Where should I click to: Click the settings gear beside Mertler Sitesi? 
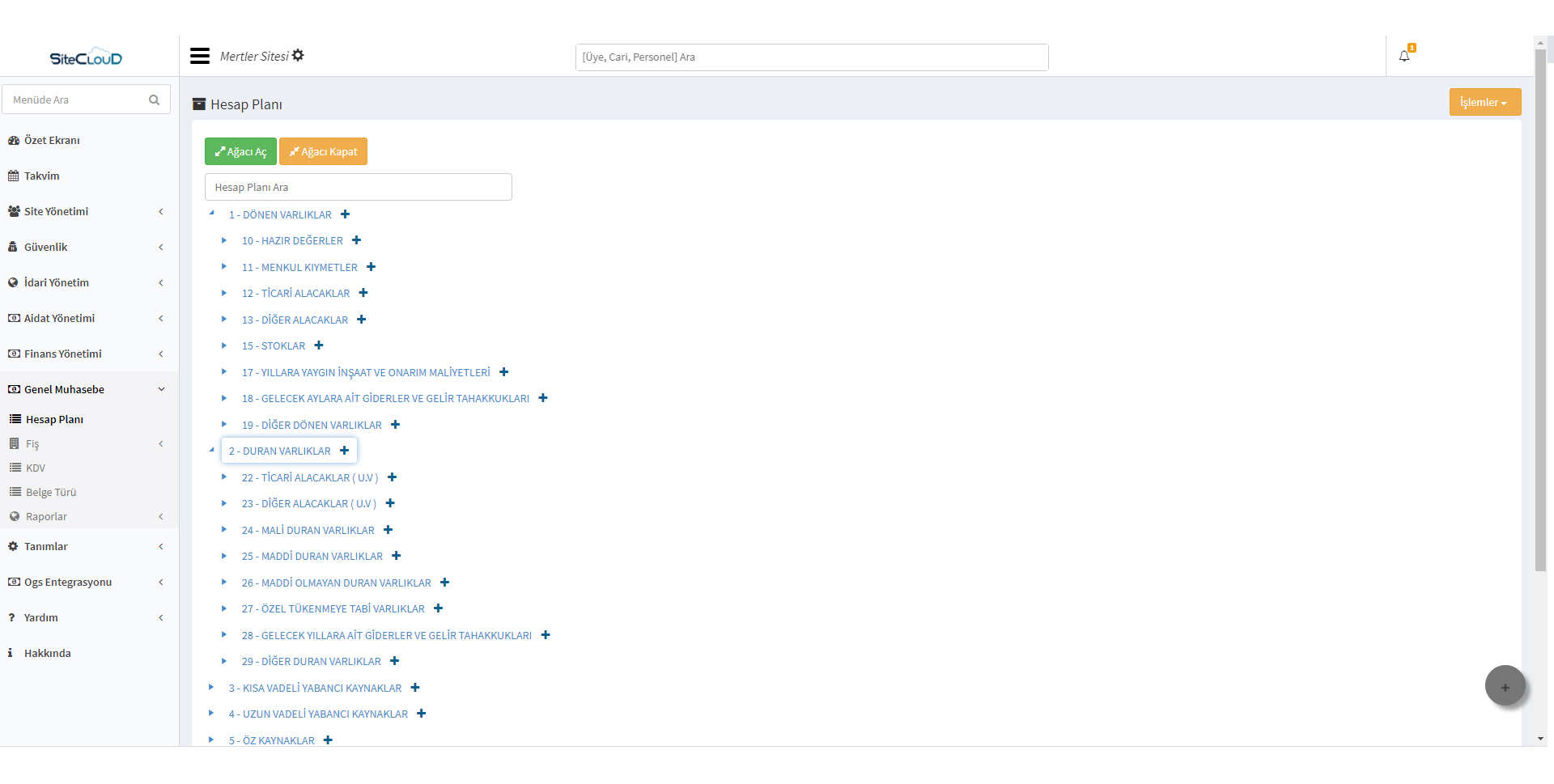point(299,54)
